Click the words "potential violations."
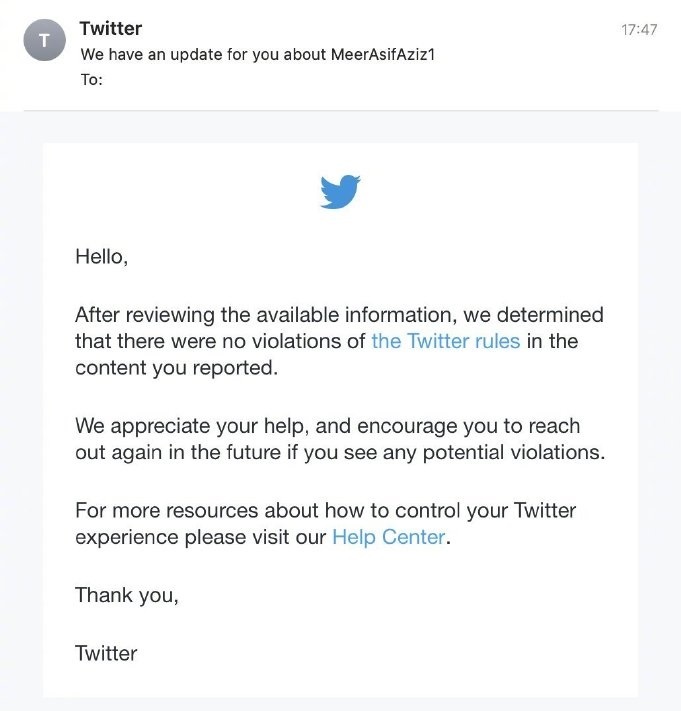 click(514, 453)
